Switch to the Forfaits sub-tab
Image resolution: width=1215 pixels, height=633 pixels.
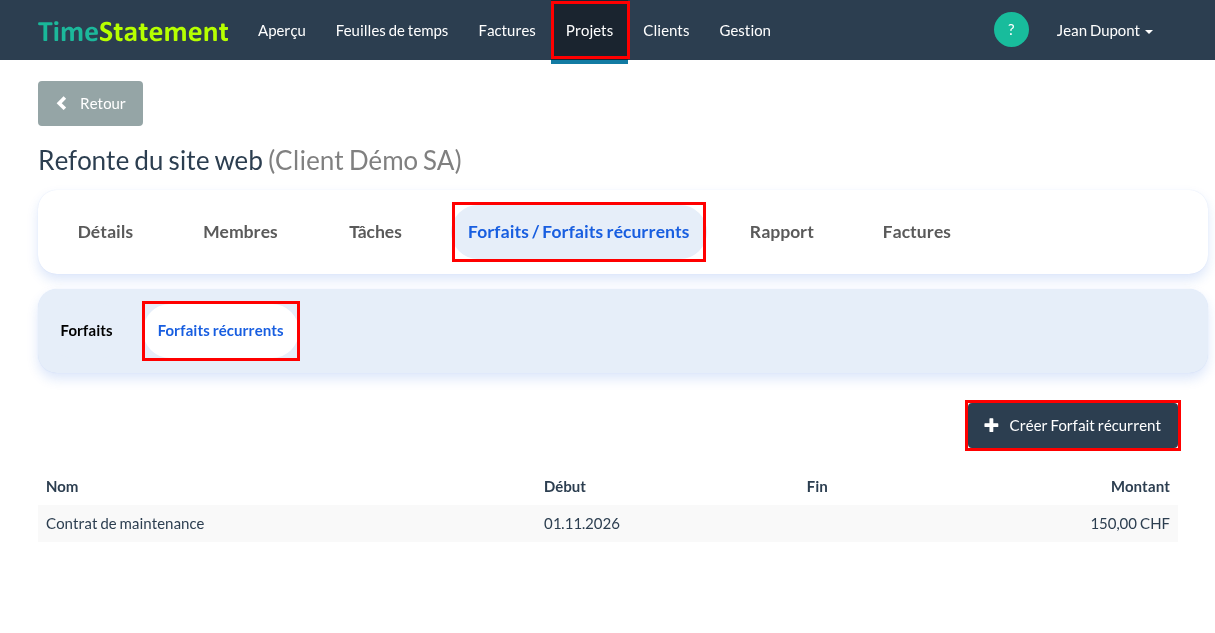[x=87, y=331]
